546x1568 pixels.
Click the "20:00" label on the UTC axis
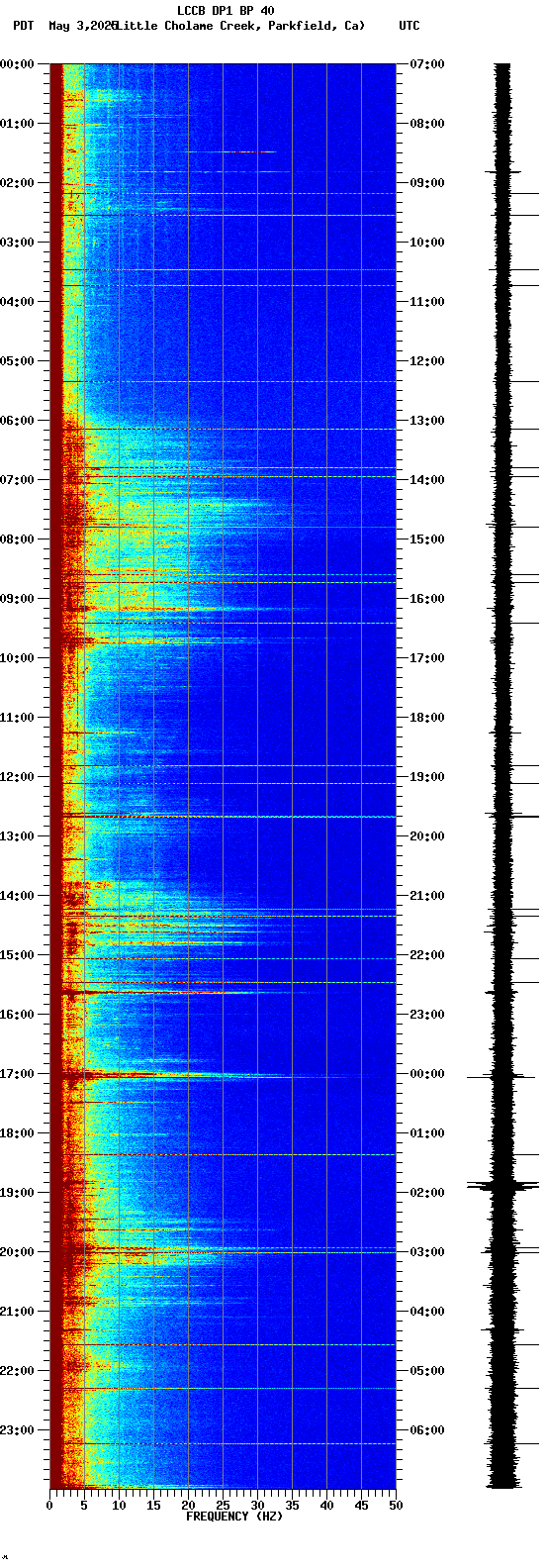tap(427, 836)
